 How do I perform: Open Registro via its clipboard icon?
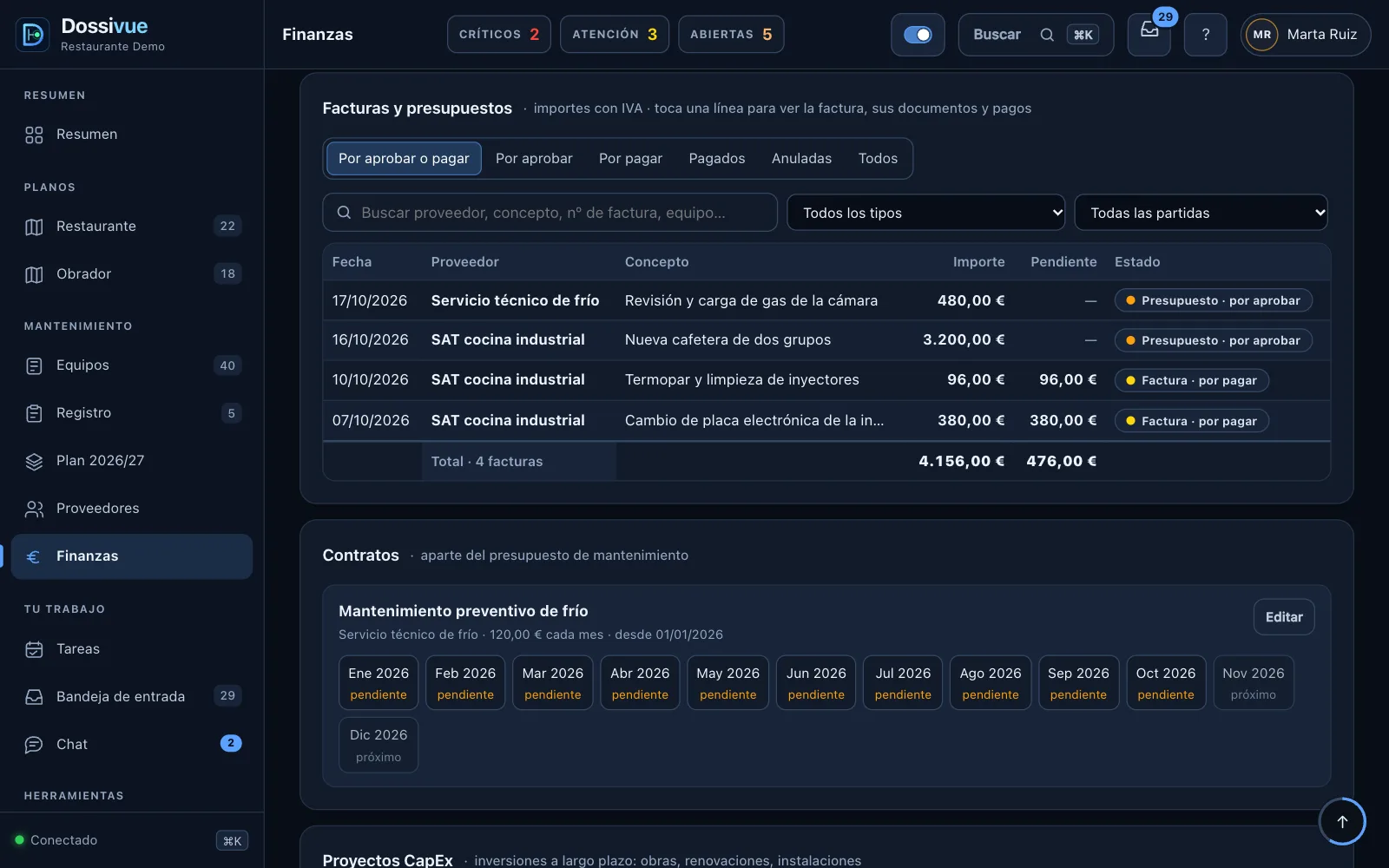click(34, 413)
